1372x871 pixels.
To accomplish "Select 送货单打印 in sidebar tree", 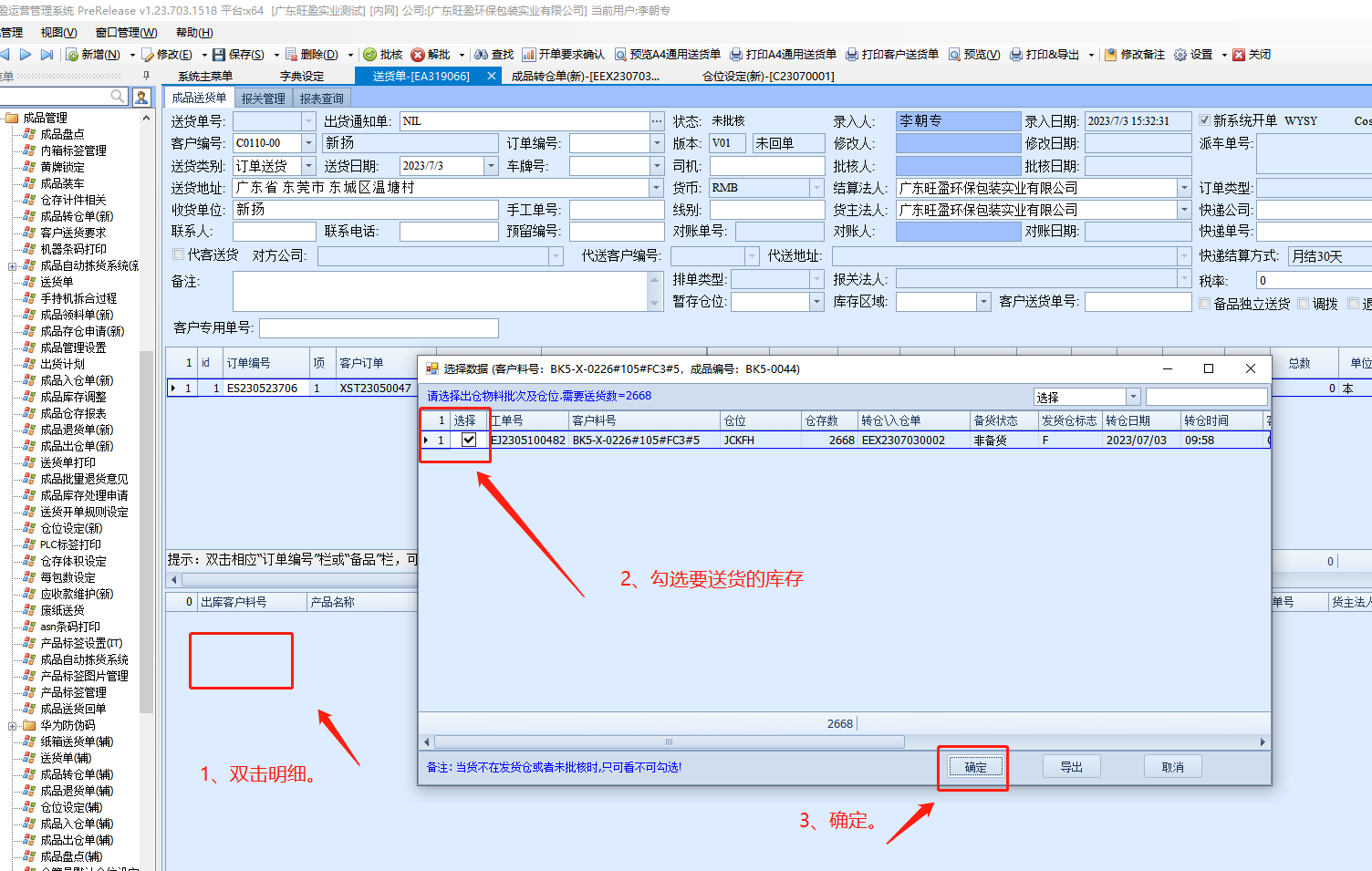I will (x=68, y=463).
